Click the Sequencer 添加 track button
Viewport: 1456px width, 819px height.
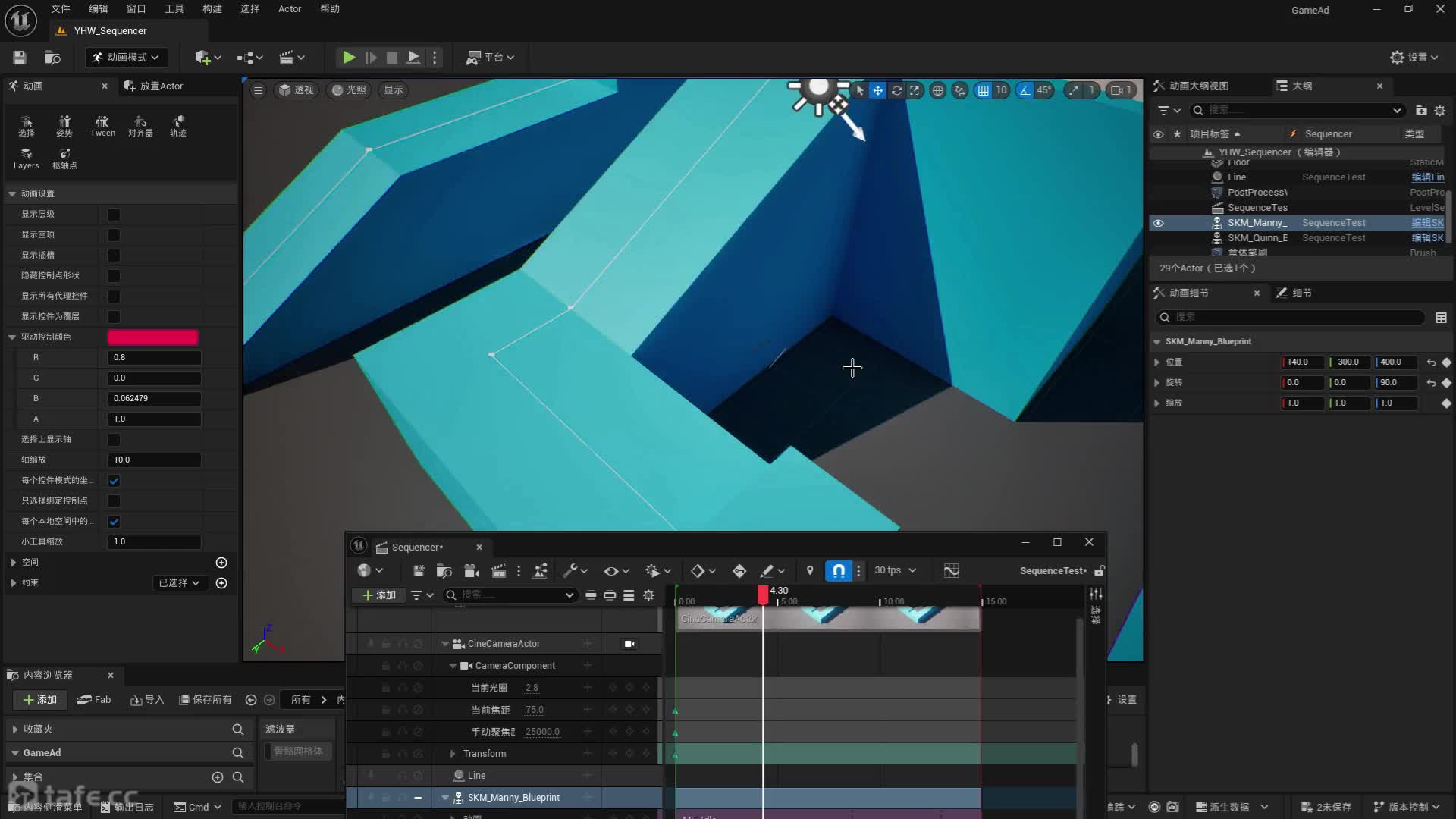[x=378, y=595]
